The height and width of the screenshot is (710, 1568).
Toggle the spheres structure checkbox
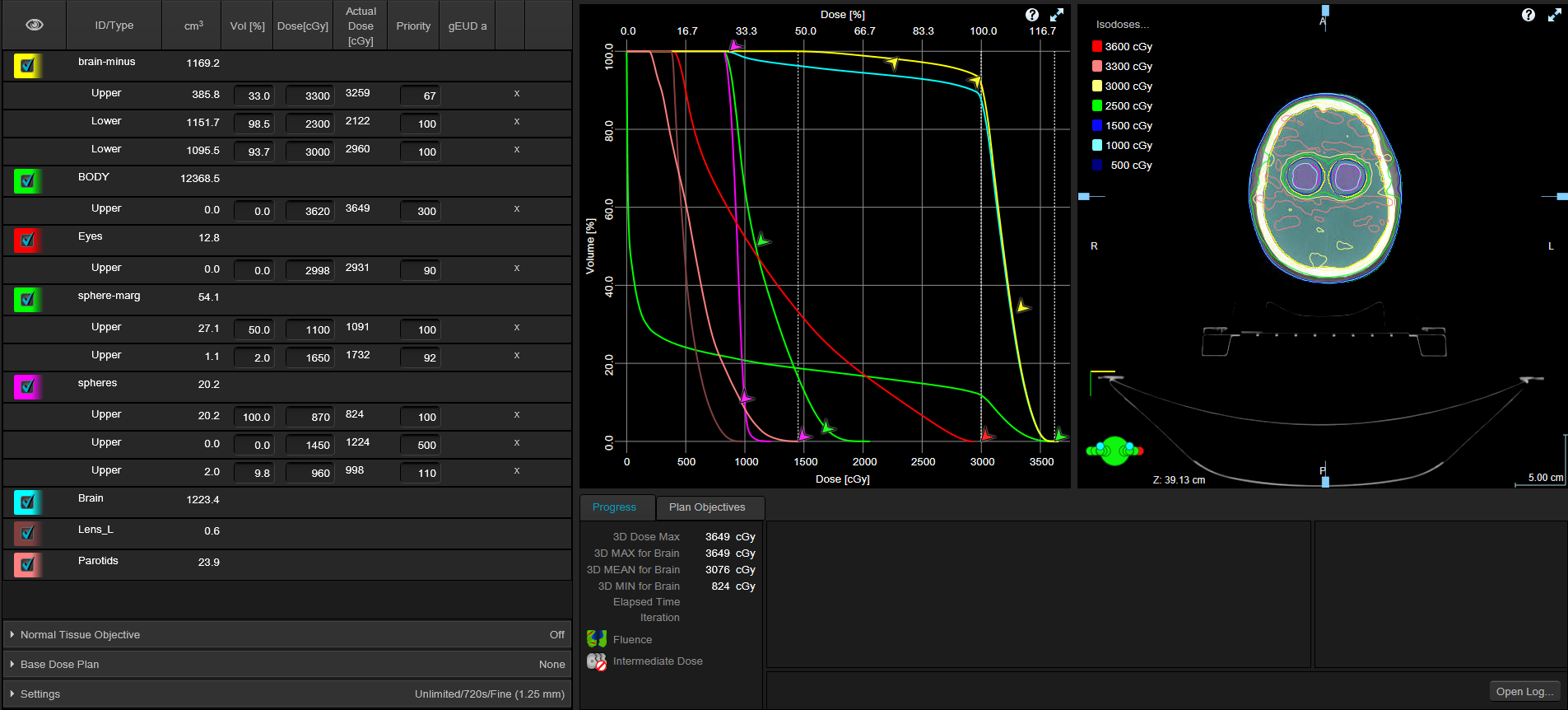pyautogui.click(x=27, y=386)
